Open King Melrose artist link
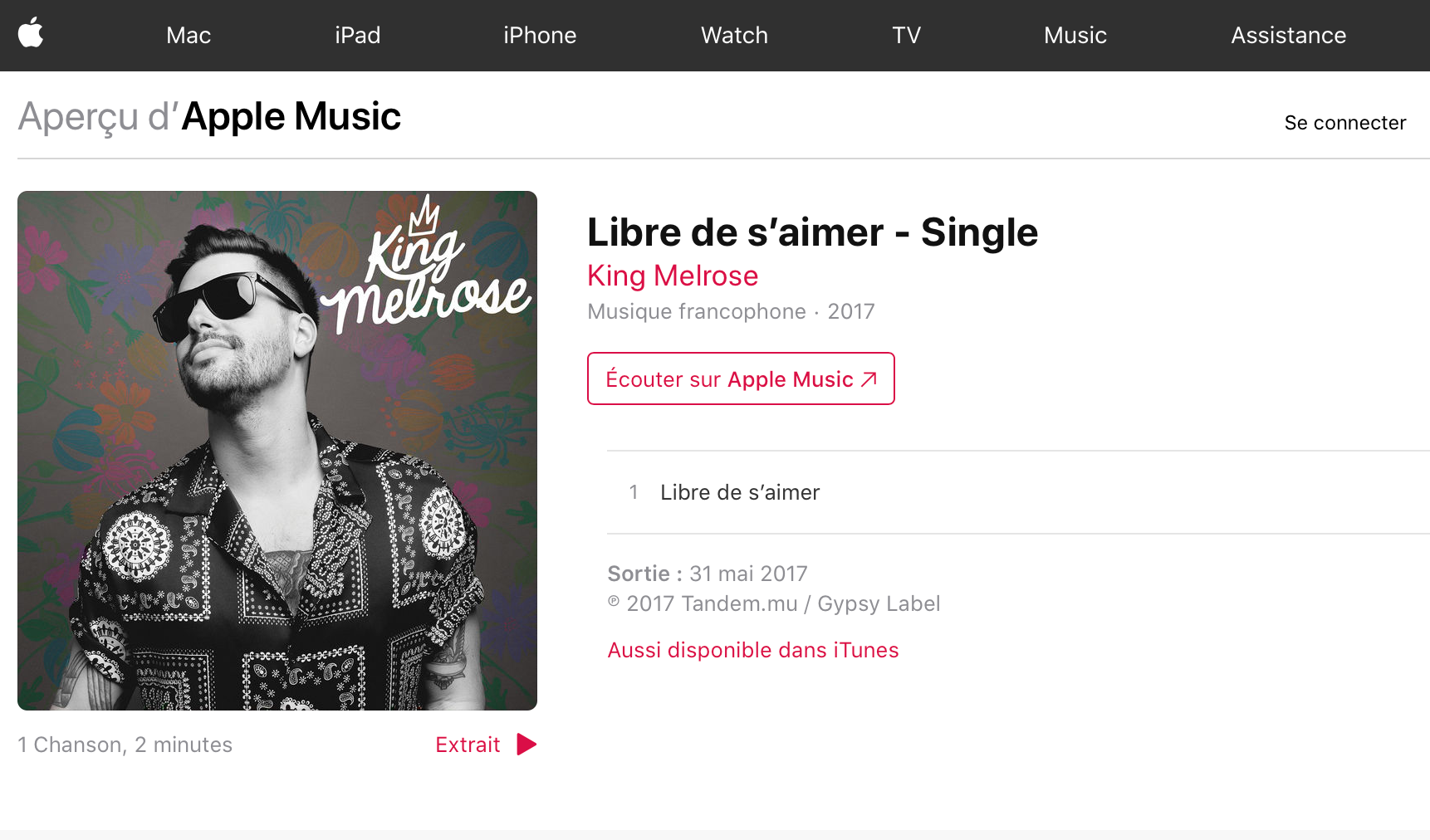Screen dimensions: 1430x840 click(673, 276)
